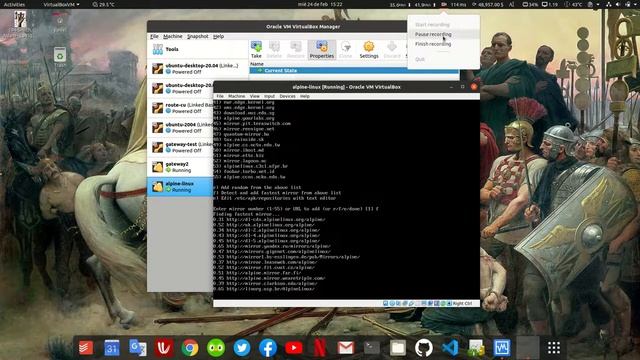This screenshot has height=360, width=640.
Task: Click the Right Ctrl host key indicator
Action: coord(462,304)
